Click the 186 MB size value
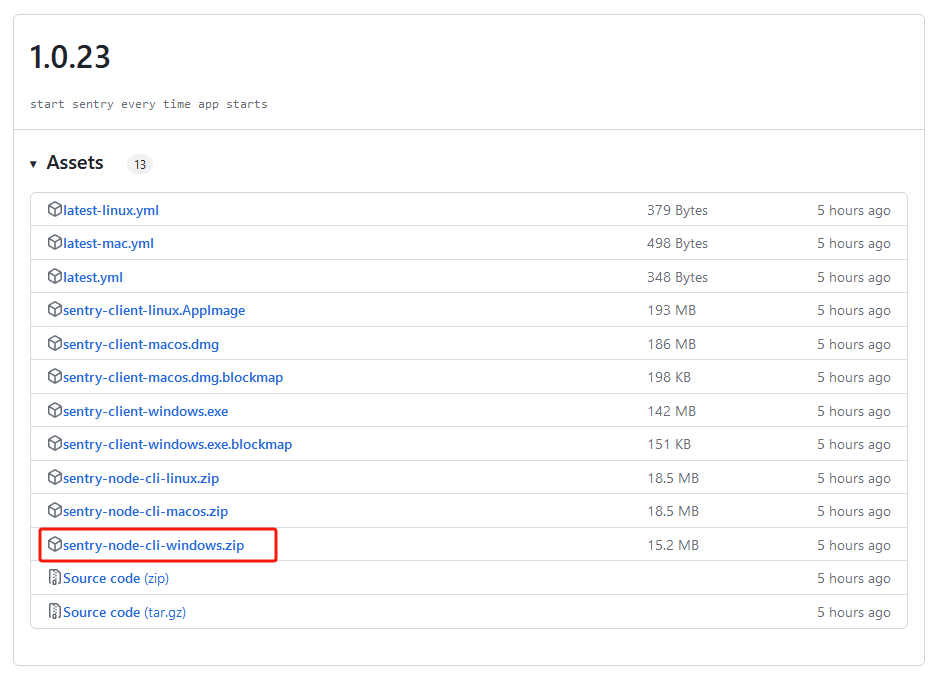The width and height of the screenshot is (928, 673). (x=671, y=344)
